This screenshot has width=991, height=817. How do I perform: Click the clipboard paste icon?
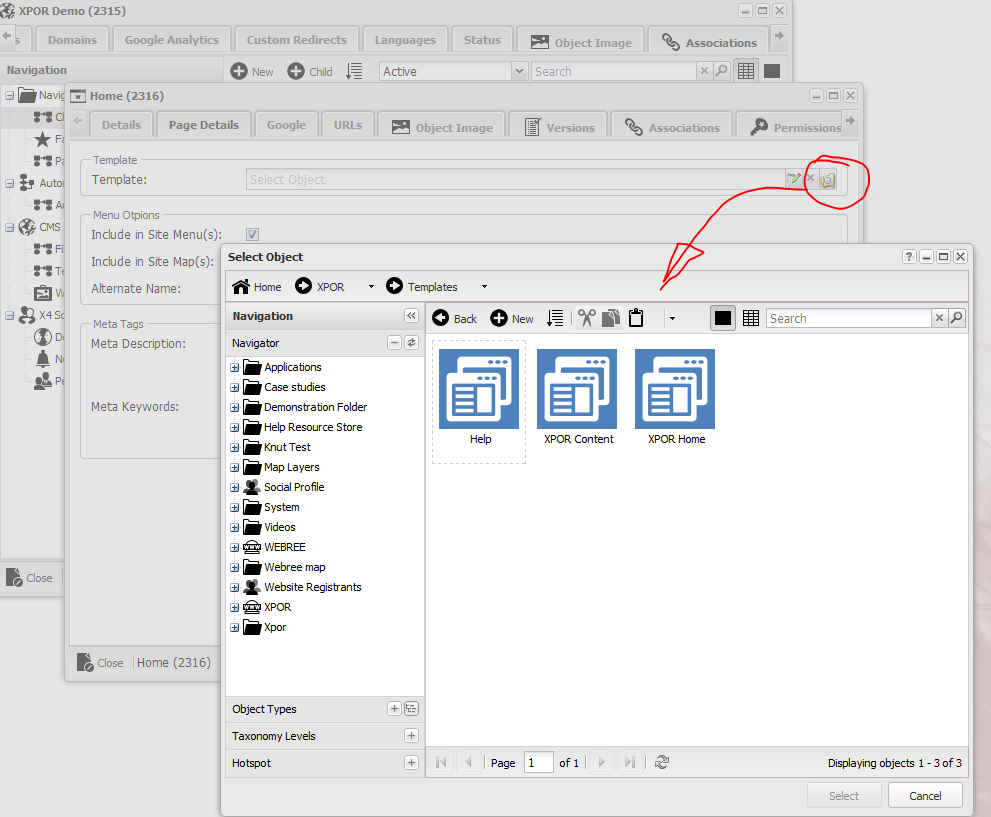coord(636,318)
